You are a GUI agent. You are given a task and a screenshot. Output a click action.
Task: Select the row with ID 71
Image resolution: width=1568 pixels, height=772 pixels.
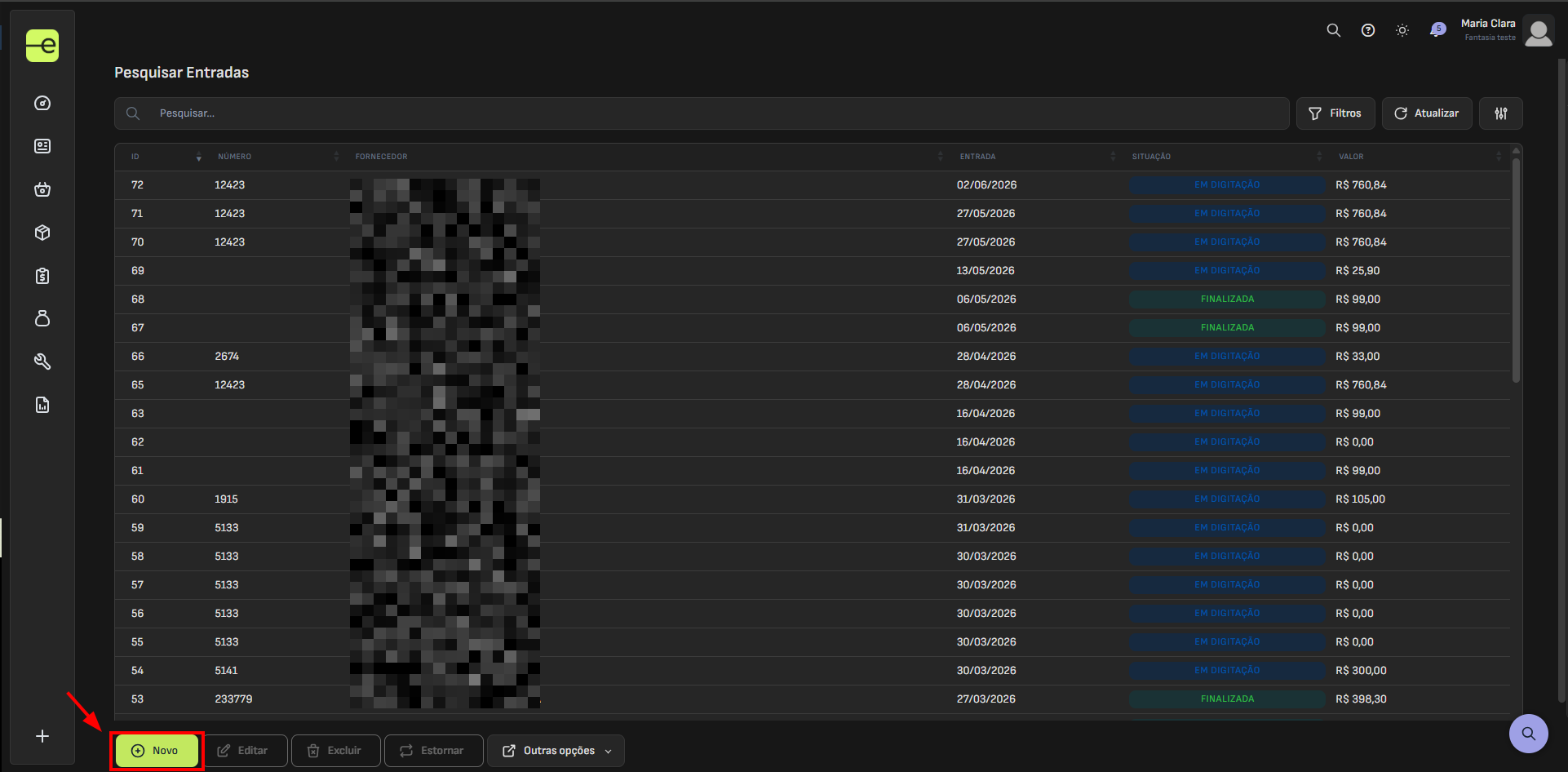pos(813,214)
